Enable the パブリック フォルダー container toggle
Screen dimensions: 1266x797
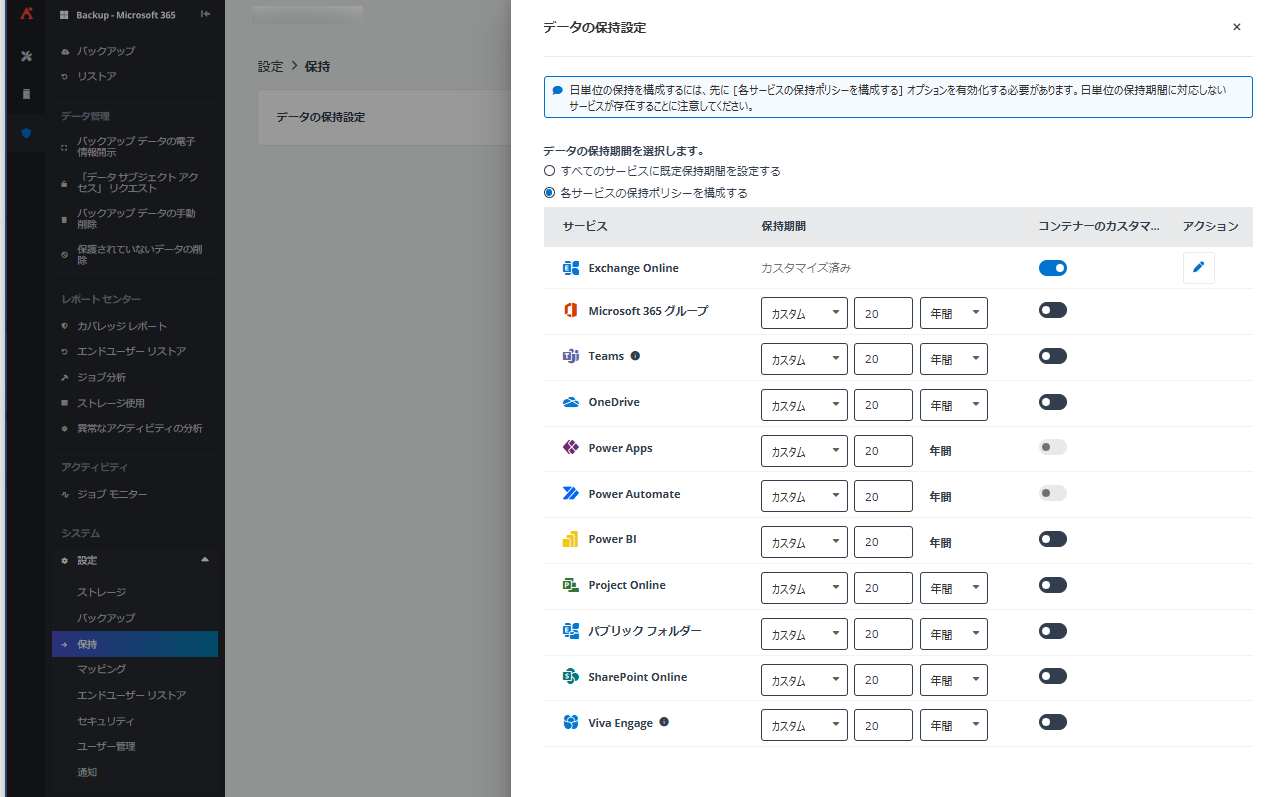[x=1053, y=631]
